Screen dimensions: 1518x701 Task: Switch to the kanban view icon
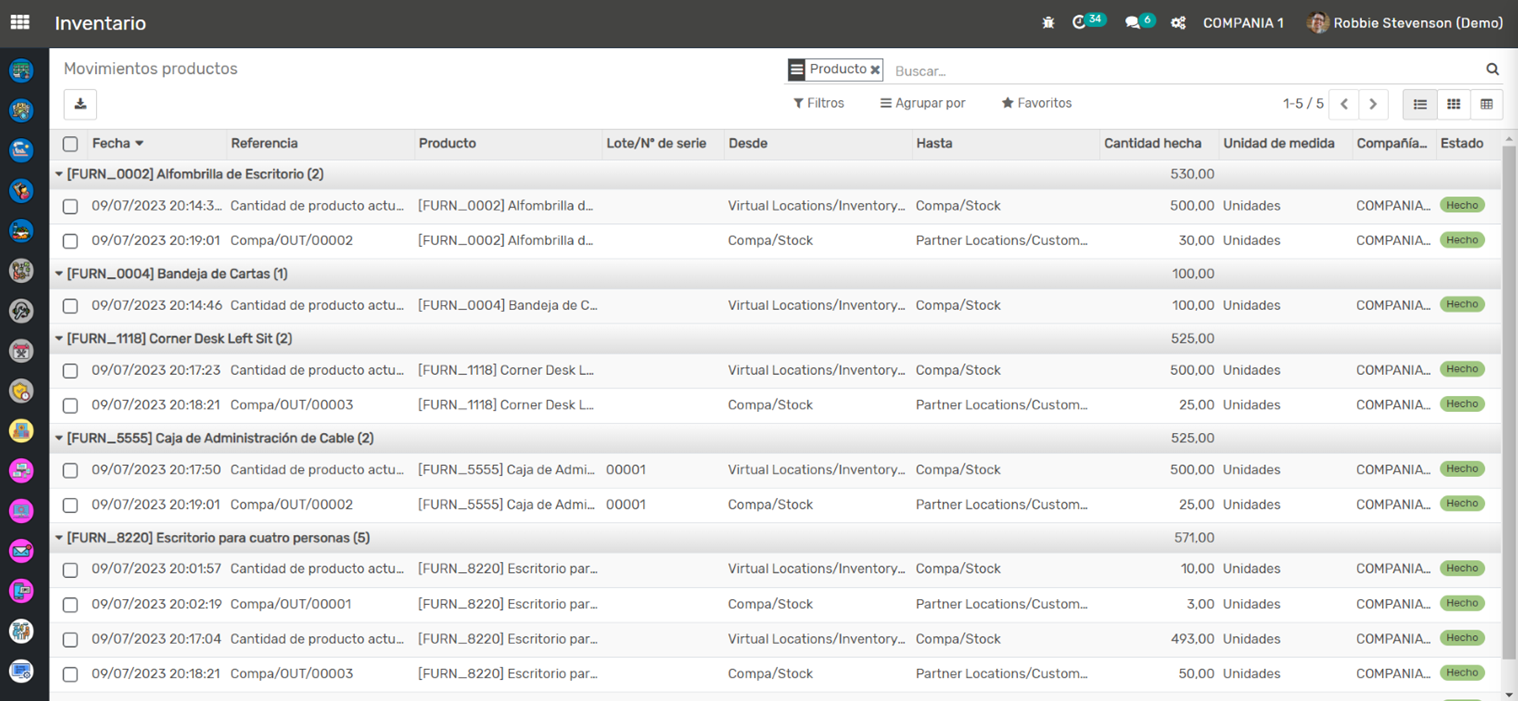click(1453, 104)
